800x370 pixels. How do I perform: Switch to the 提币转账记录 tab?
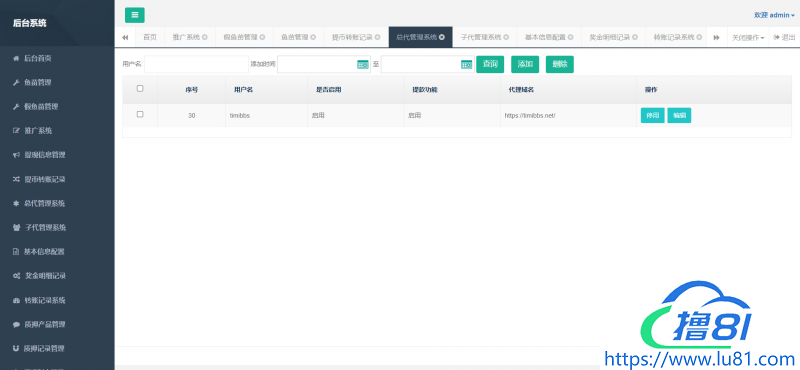pos(352,37)
